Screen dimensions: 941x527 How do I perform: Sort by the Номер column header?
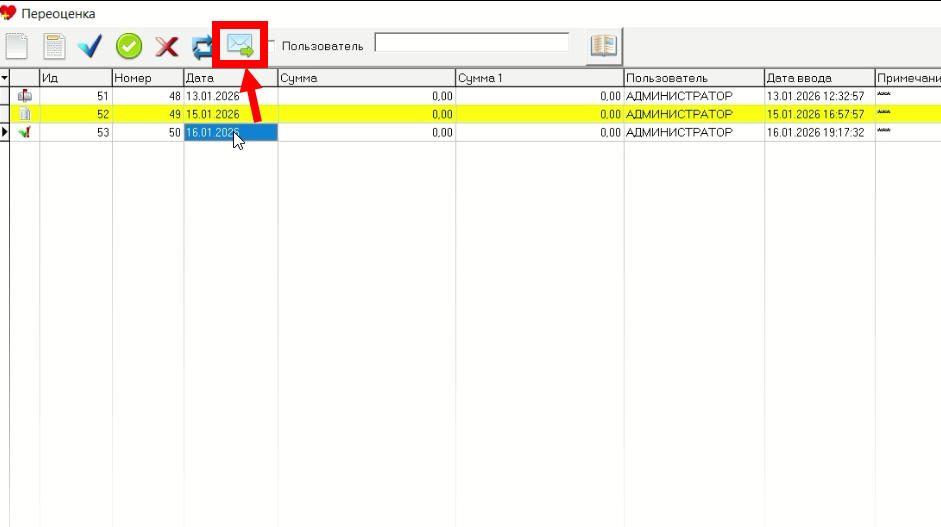(148, 78)
